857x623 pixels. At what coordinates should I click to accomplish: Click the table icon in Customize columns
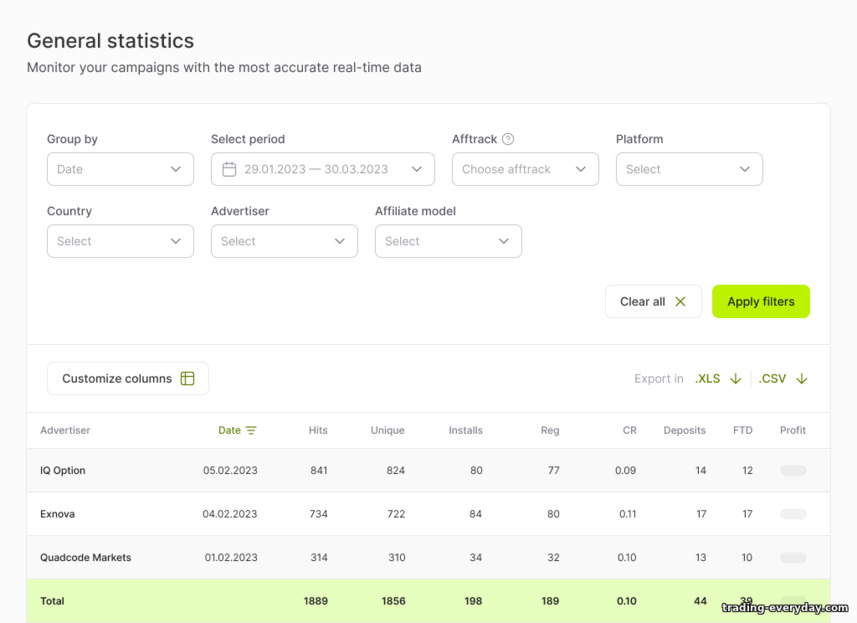click(187, 378)
